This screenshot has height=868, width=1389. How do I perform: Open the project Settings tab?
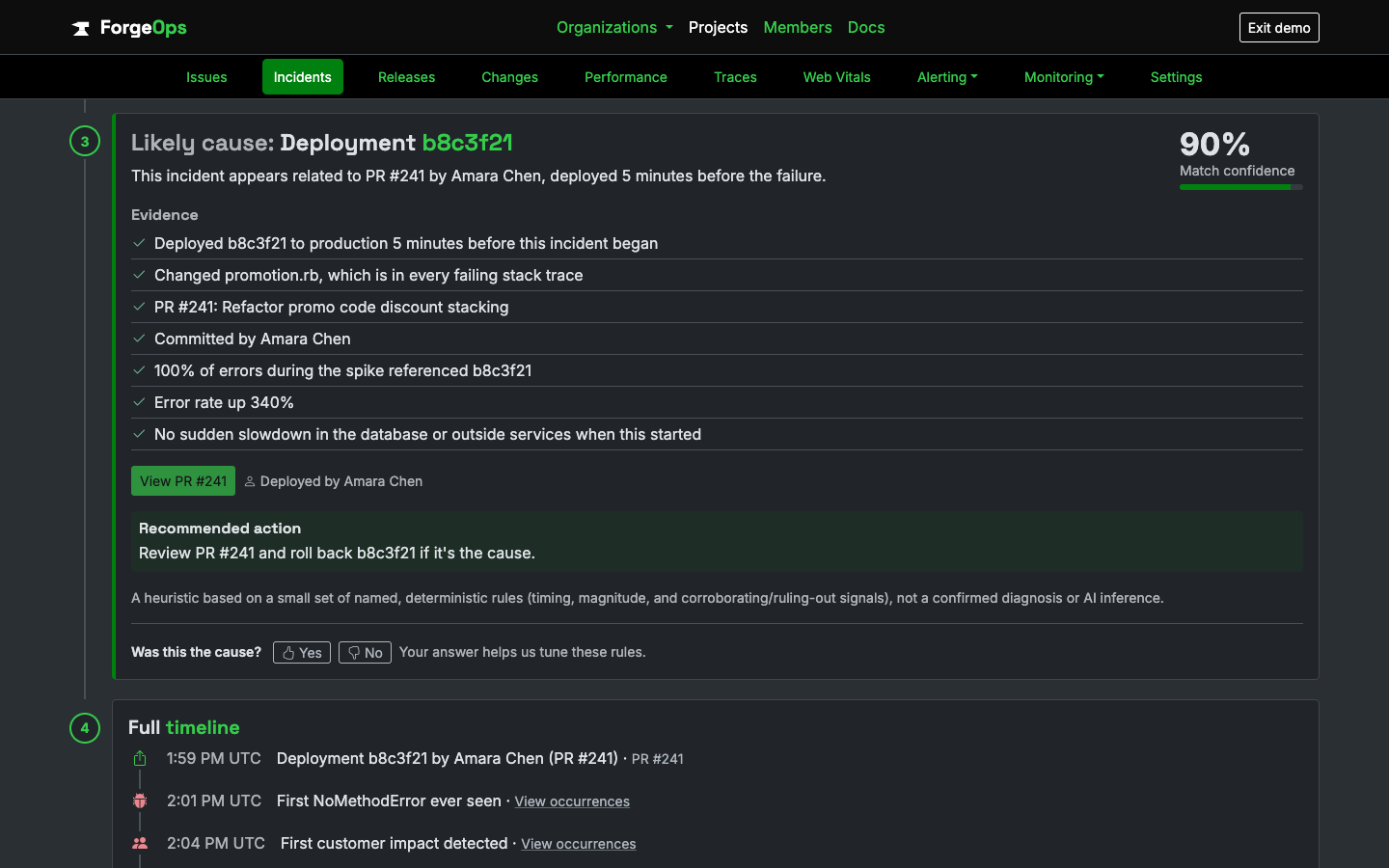pyautogui.click(x=1176, y=77)
